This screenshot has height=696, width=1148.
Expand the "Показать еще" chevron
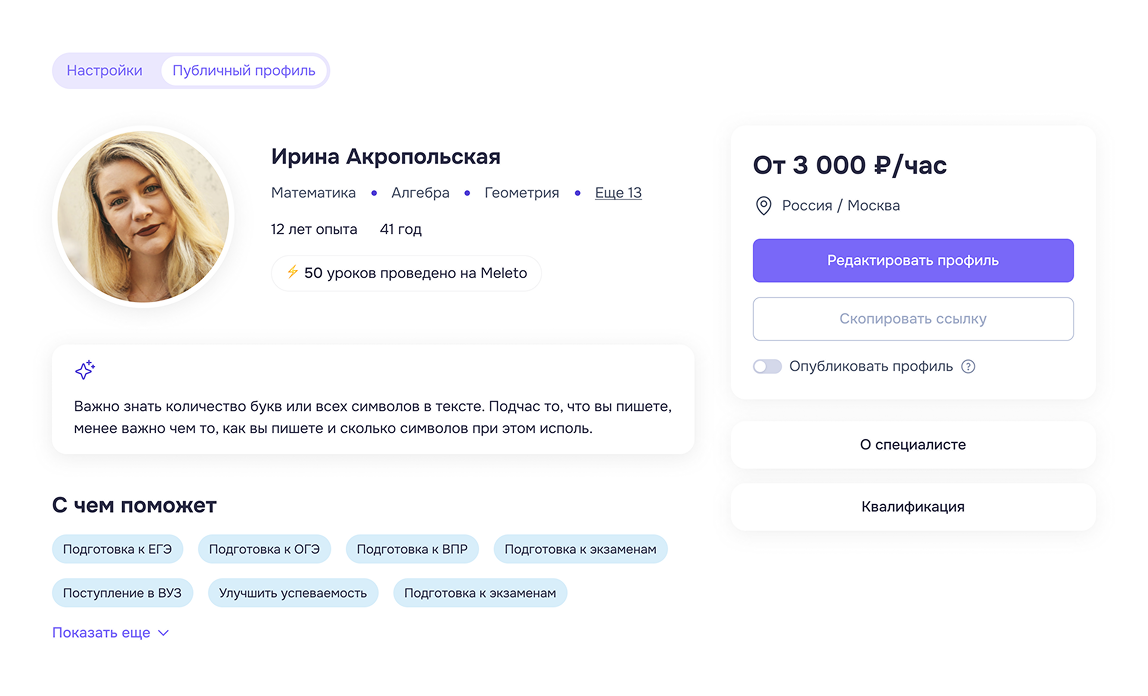tap(164, 633)
